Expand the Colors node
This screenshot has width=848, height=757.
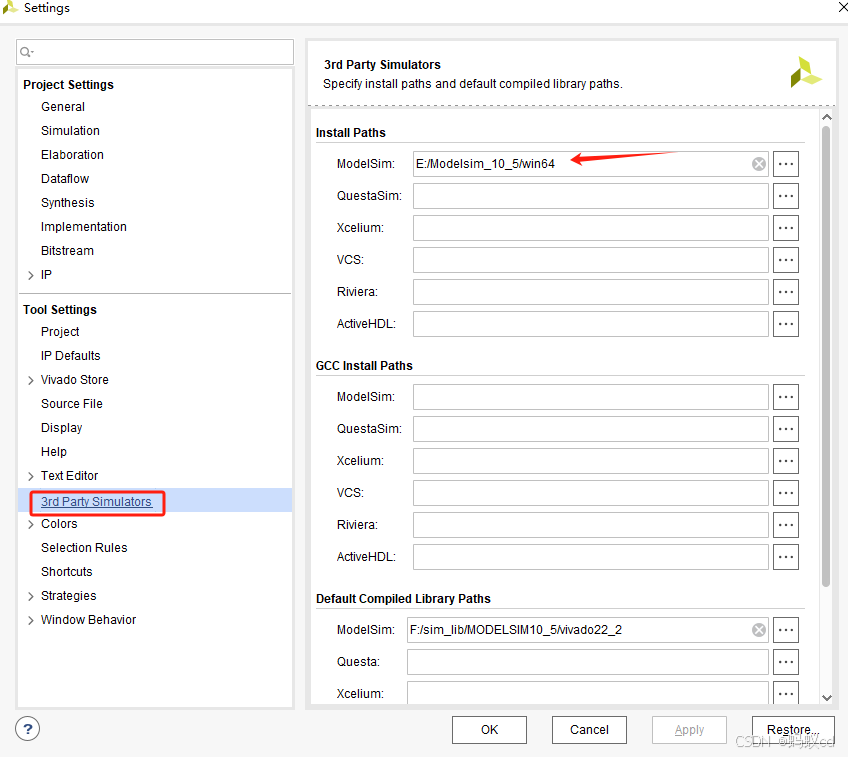point(31,524)
